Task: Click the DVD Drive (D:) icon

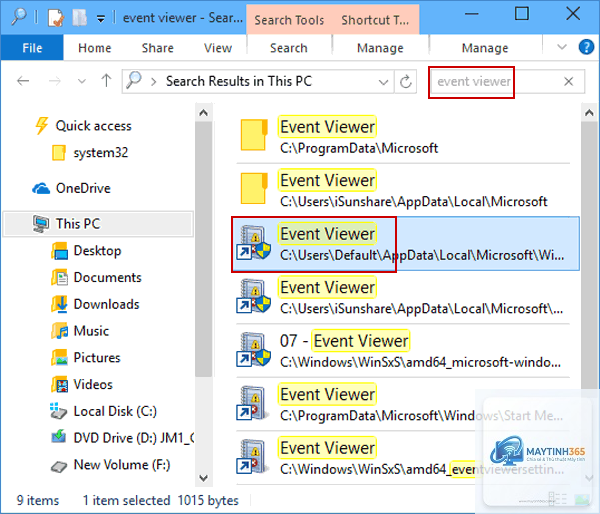Action: (x=59, y=437)
